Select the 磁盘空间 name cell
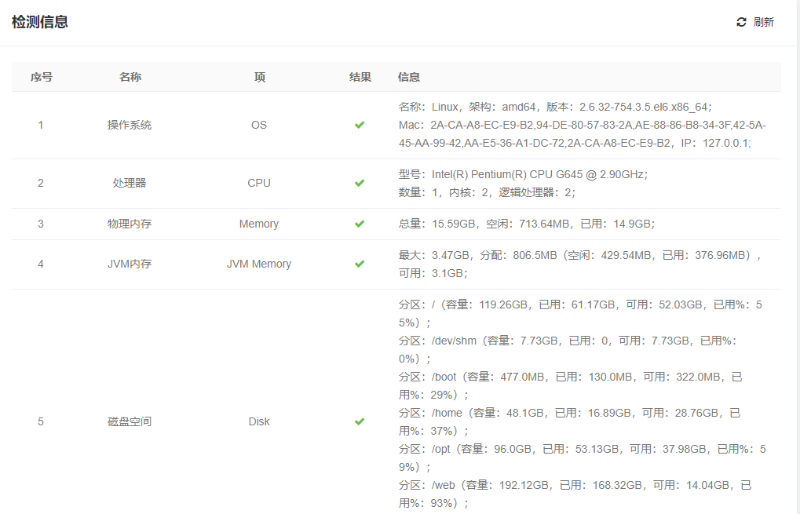Viewport: 800px width, 514px height. [130, 422]
